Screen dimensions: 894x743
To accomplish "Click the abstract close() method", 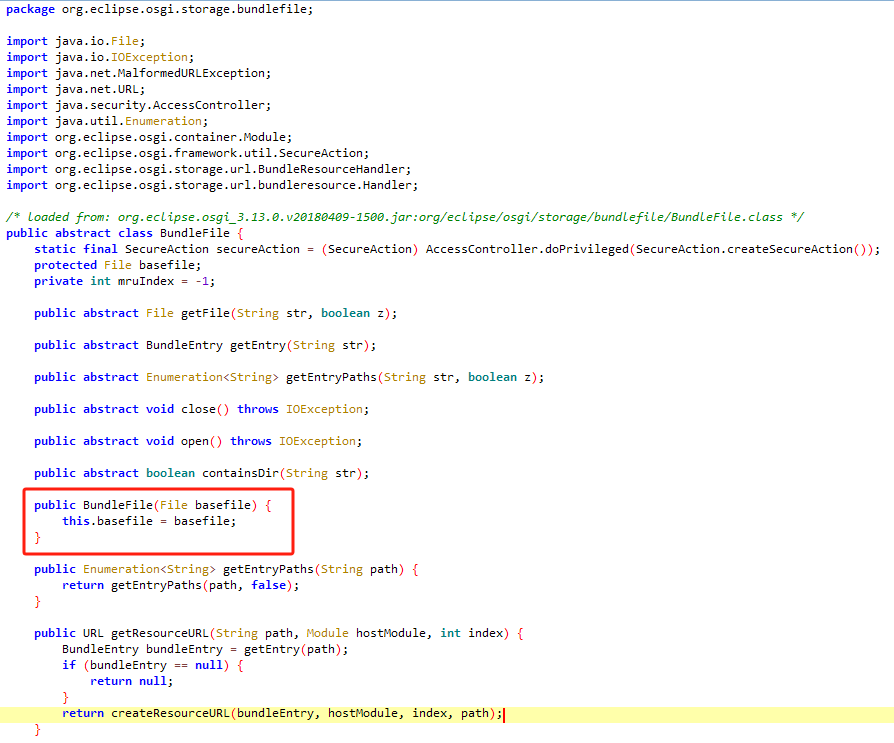I will 201,408.
